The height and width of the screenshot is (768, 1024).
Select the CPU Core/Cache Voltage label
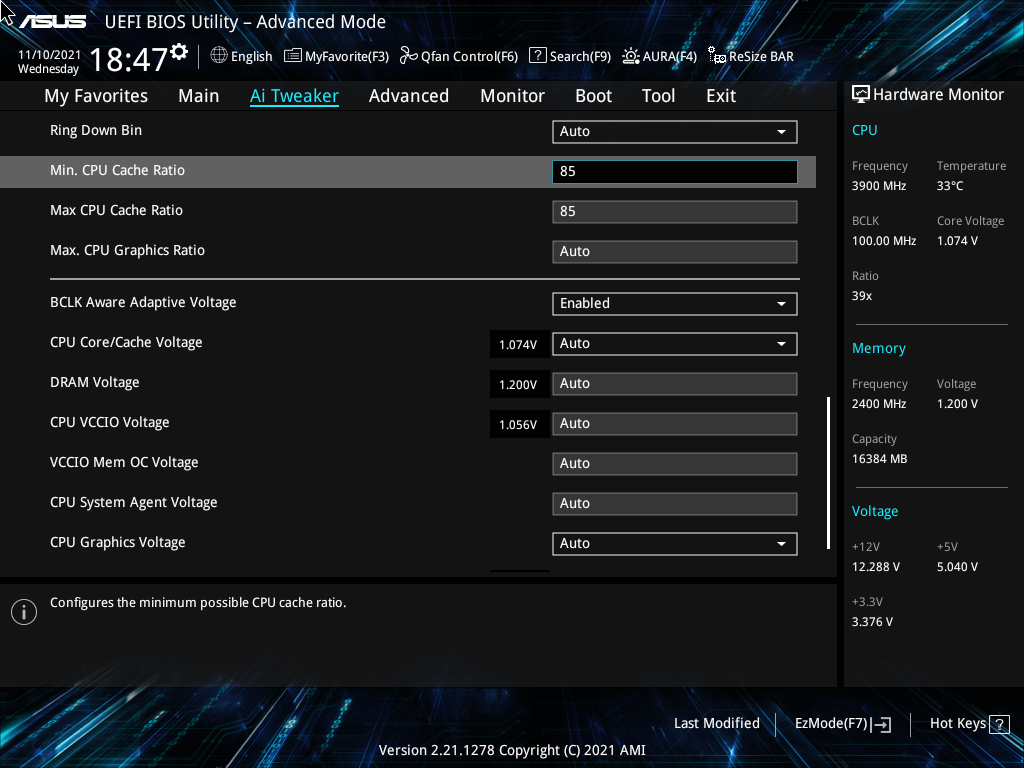126,342
